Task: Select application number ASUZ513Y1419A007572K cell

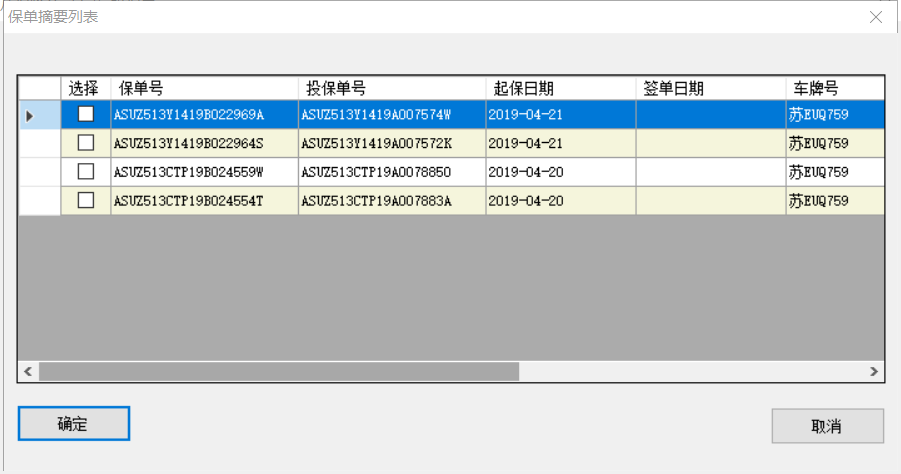Action: point(392,143)
